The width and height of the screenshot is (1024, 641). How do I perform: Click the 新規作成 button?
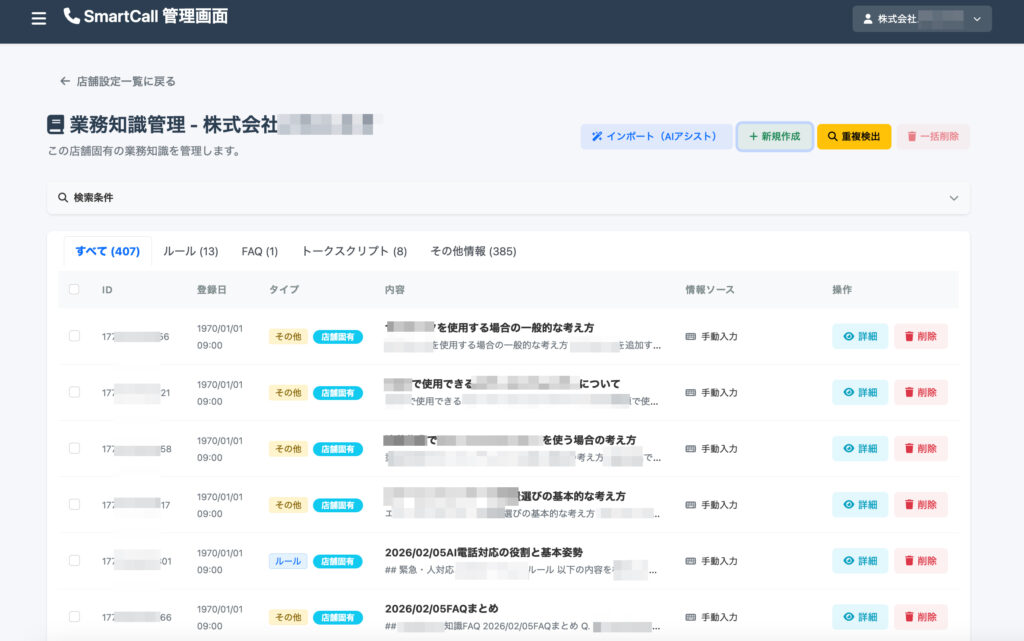coord(774,137)
